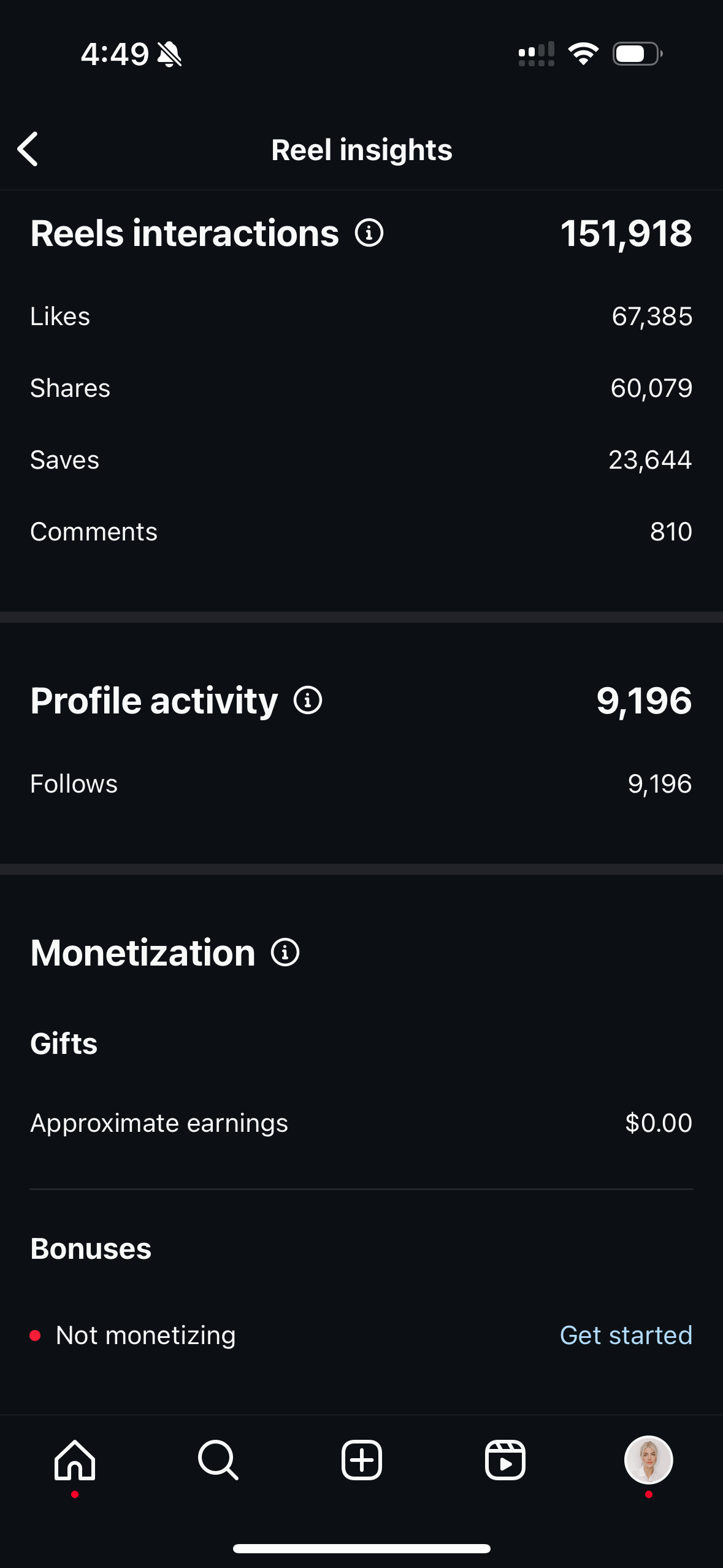Tap the Follows row under Profile activity
The width and height of the screenshot is (723, 1568).
(361, 784)
